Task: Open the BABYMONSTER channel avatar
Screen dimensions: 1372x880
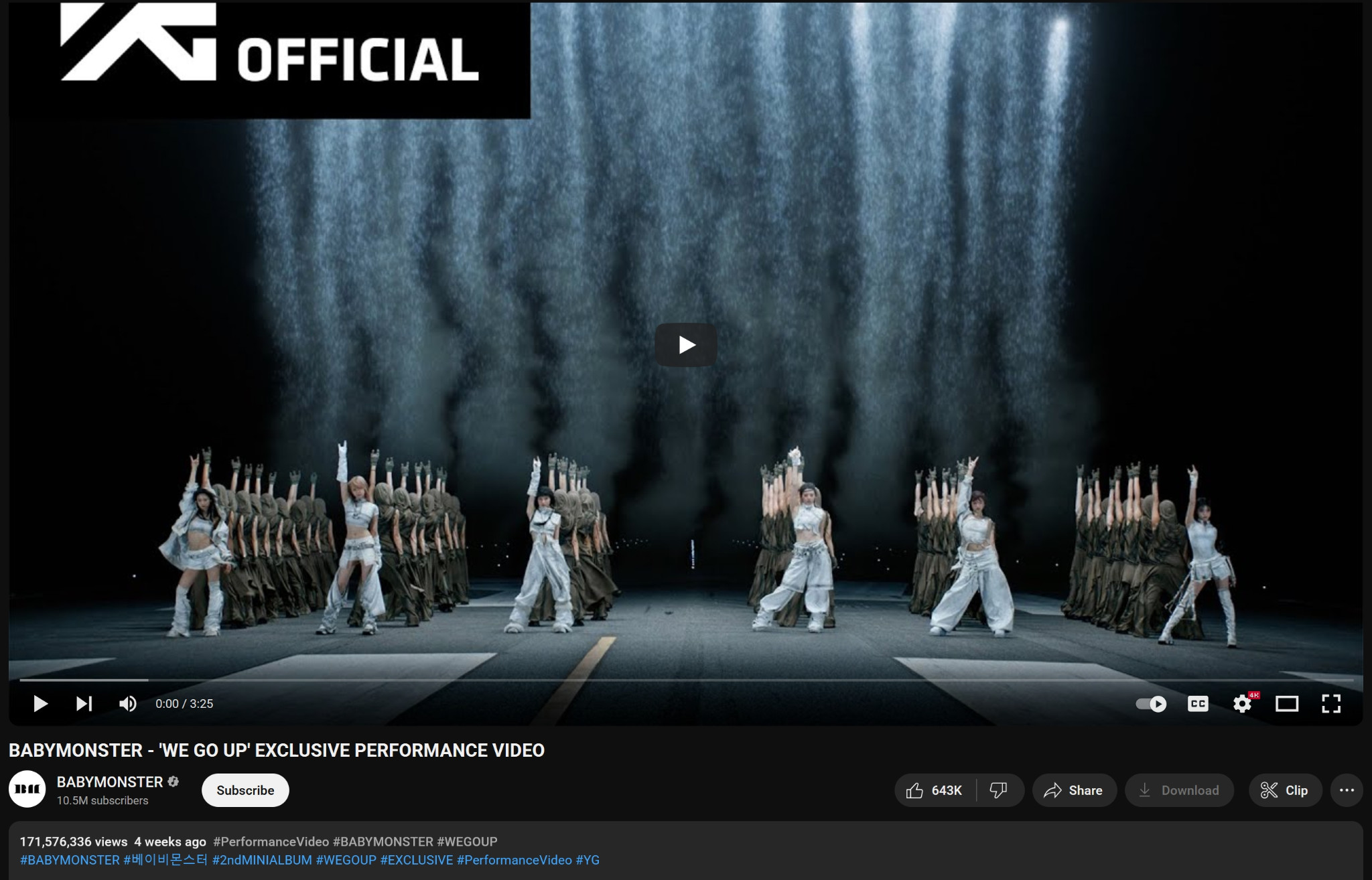Action: tap(27, 789)
